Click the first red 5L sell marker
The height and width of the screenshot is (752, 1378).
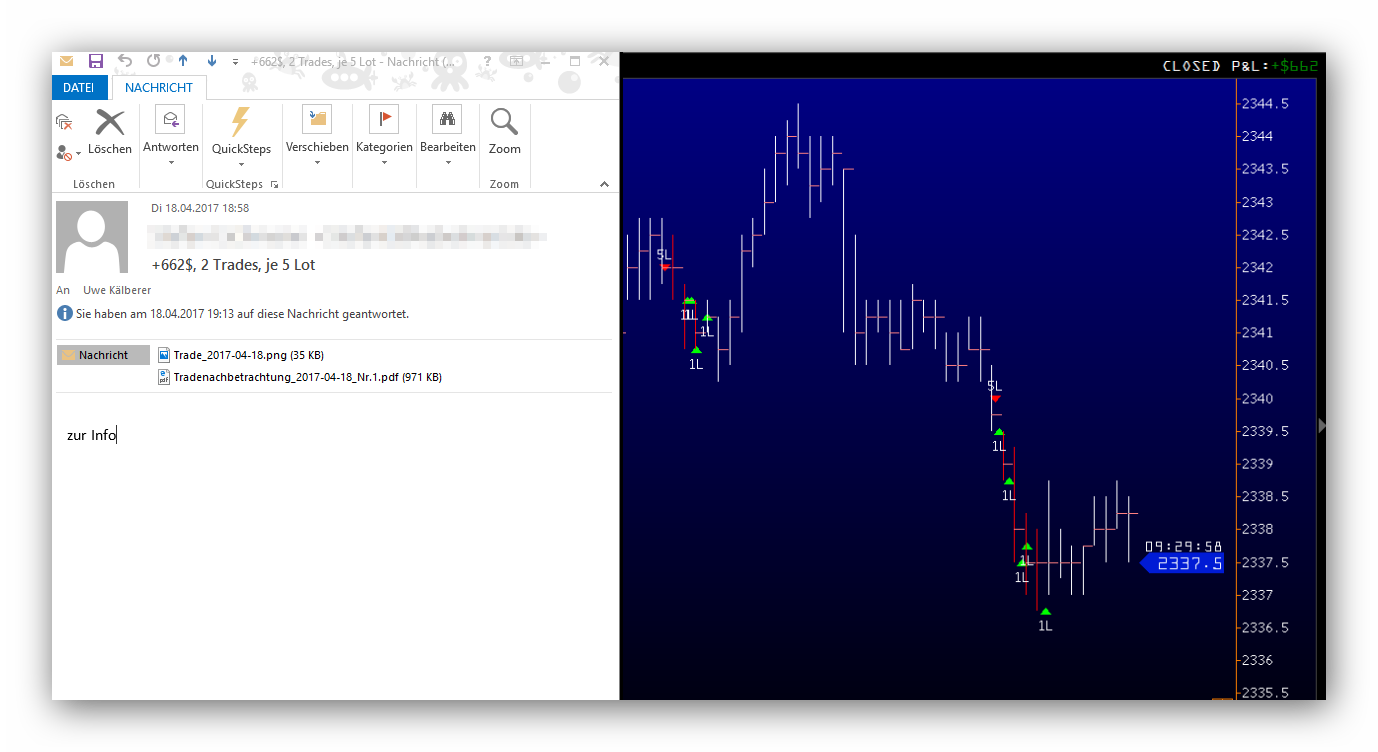coord(665,266)
